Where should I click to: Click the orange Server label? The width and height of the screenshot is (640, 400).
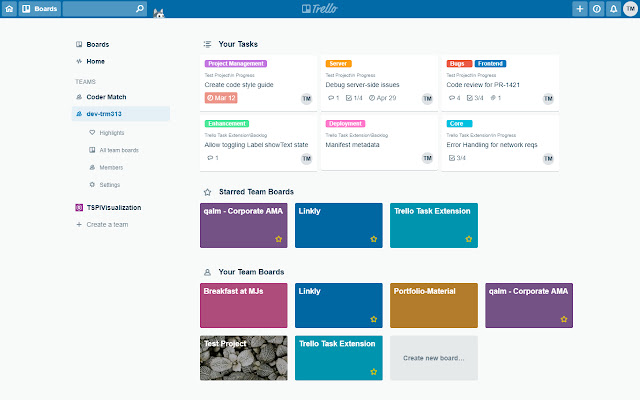tap(338, 64)
